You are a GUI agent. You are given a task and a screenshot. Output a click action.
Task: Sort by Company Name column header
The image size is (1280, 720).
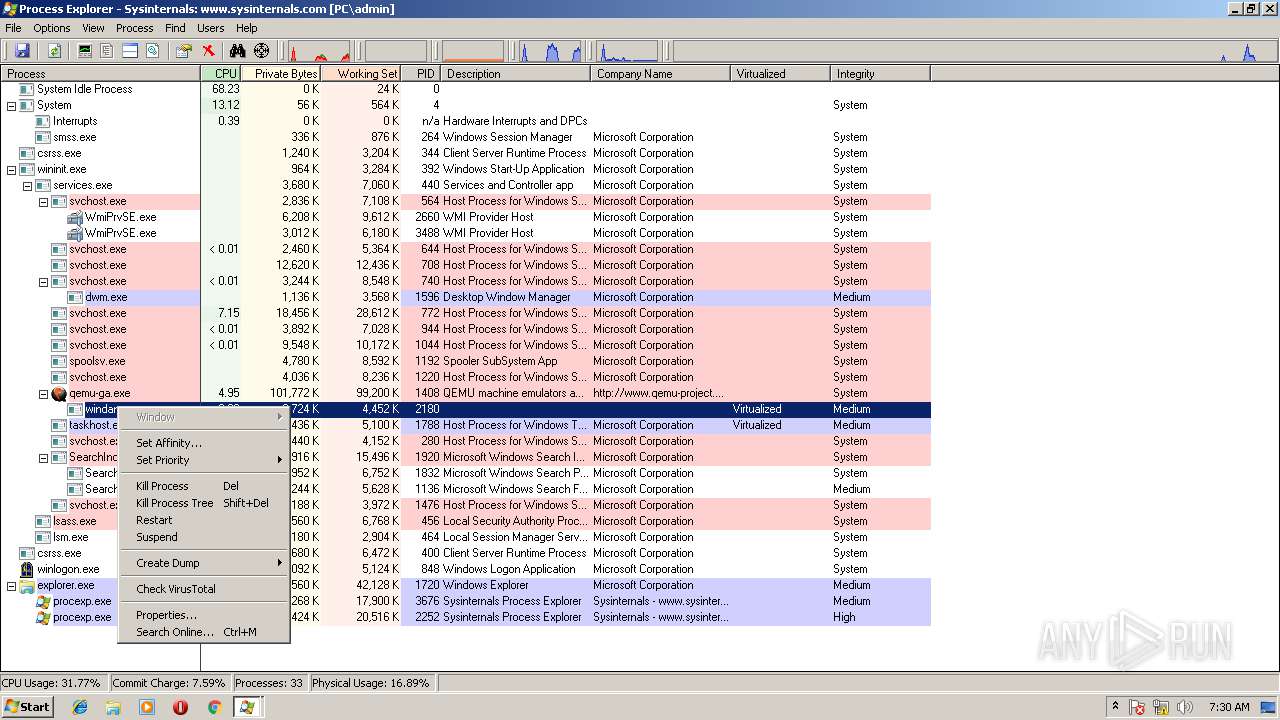661,74
